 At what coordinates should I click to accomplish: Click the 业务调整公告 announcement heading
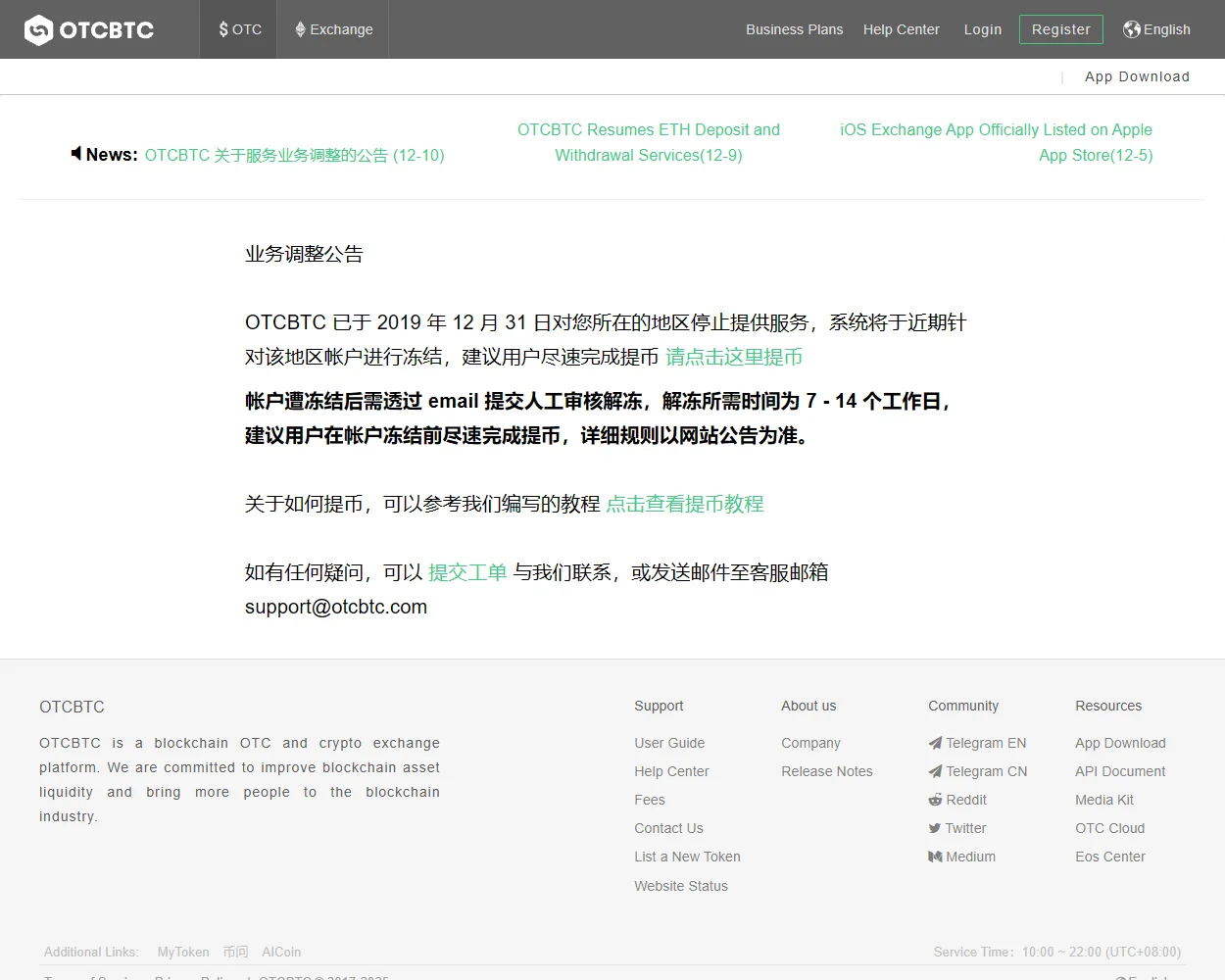point(304,254)
